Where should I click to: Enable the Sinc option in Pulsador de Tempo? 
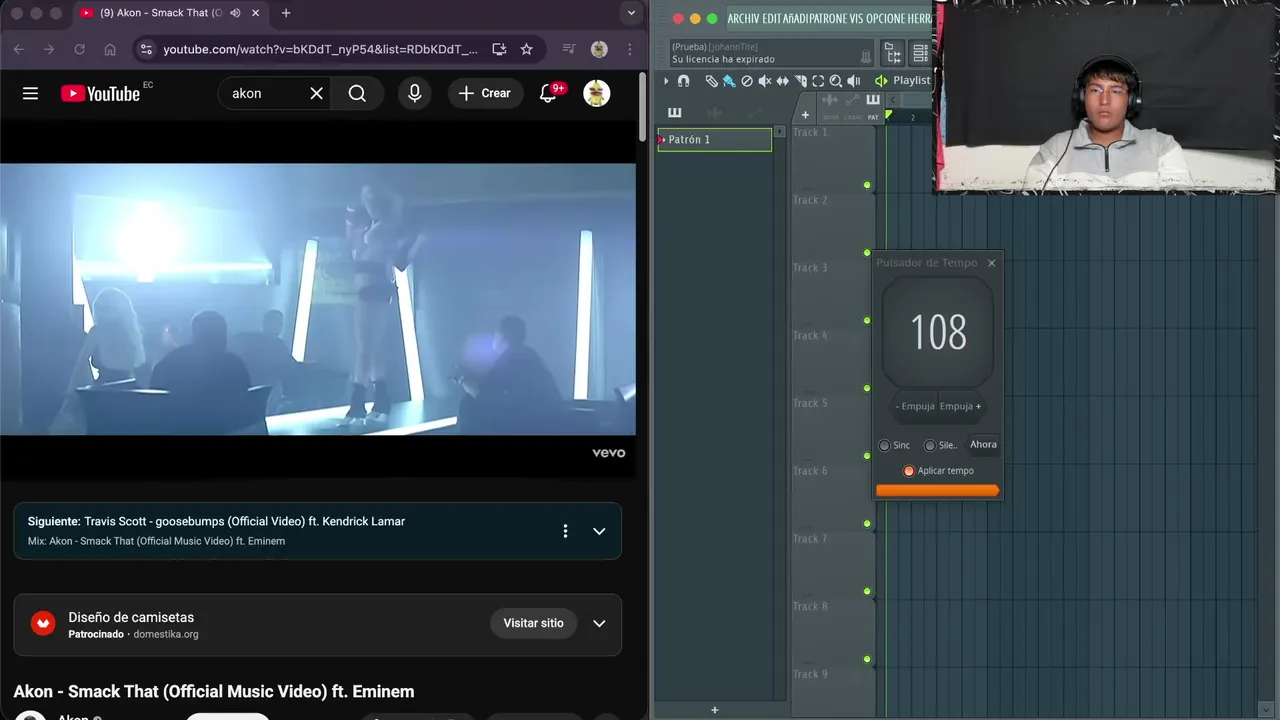click(x=884, y=445)
